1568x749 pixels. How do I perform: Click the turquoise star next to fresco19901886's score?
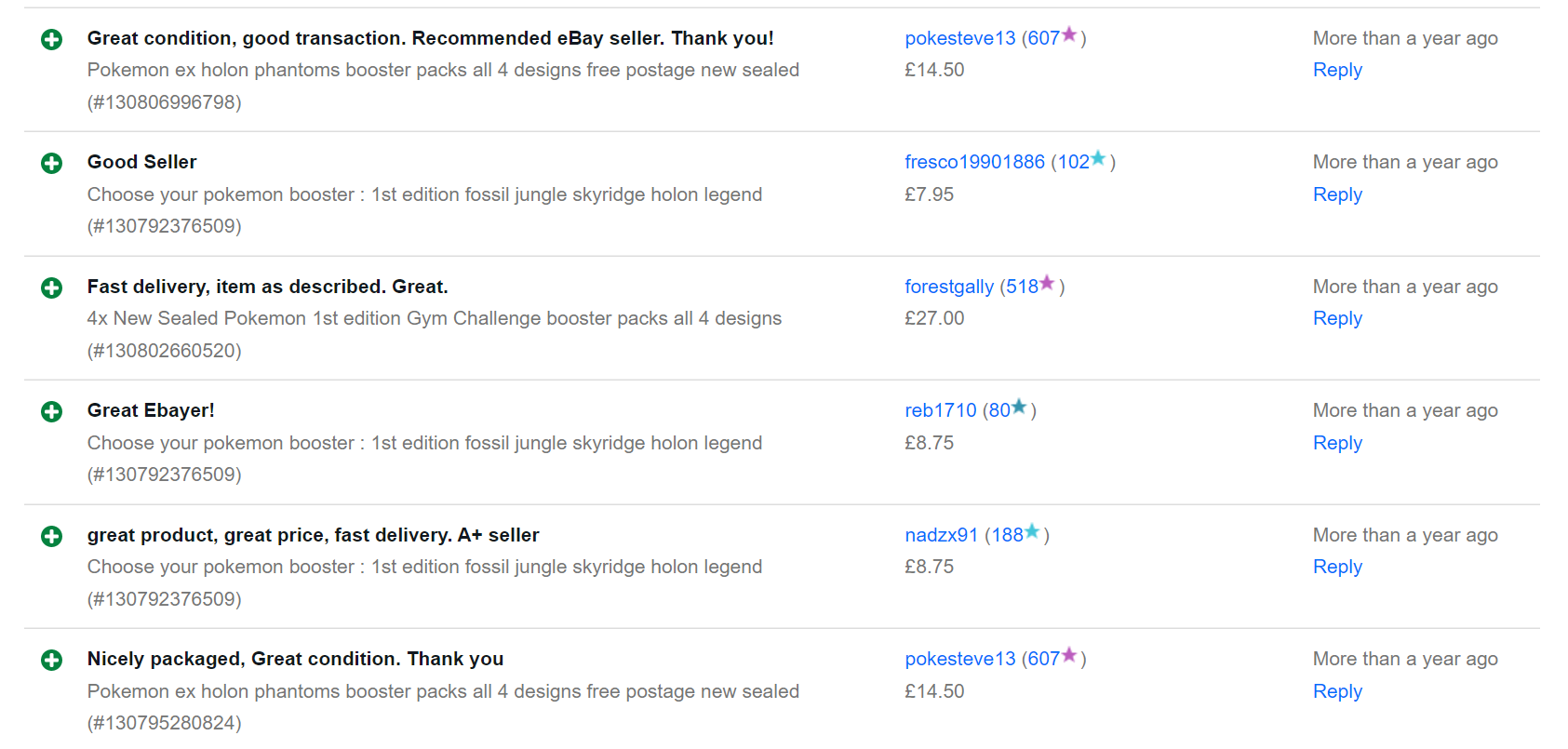click(x=1098, y=158)
